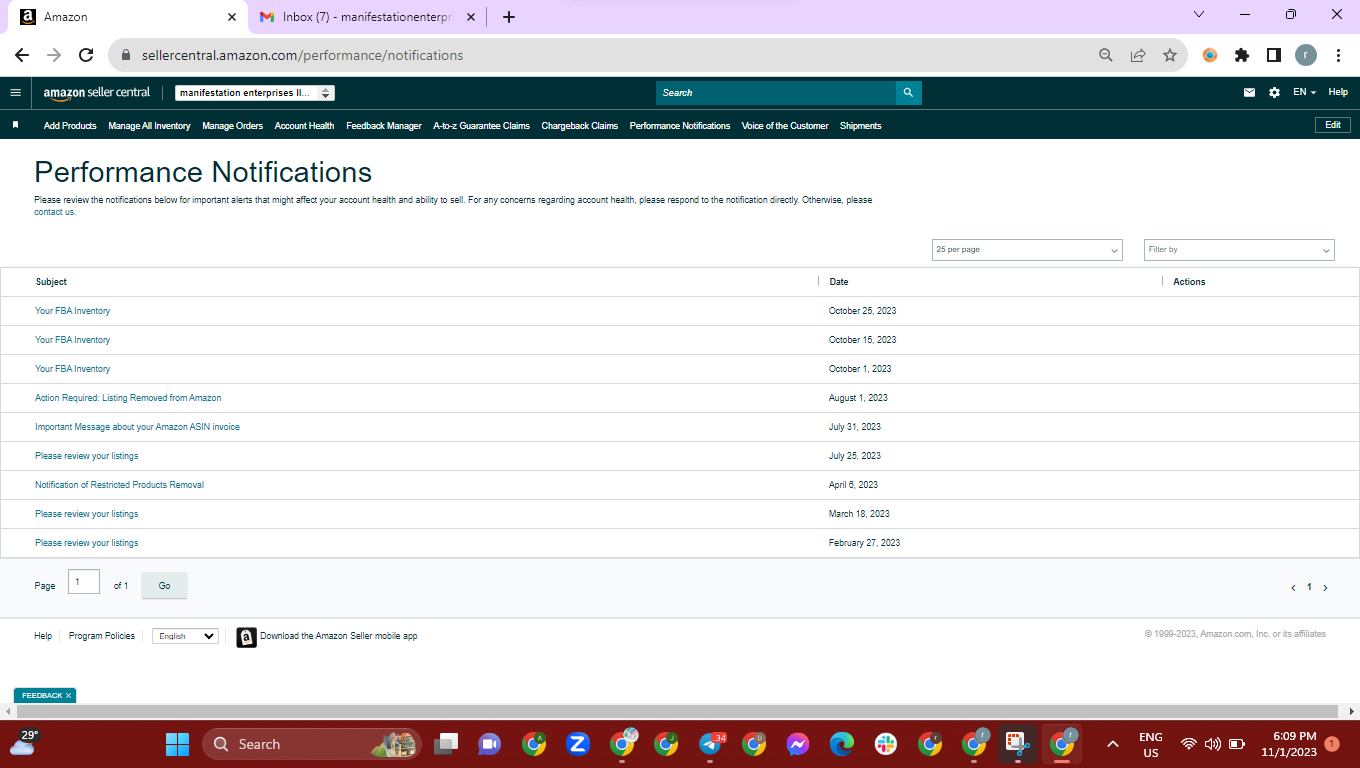Go to the next page with the right arrow
The height and width of the screenshot is (768, 1360).
pos(1326,588)
